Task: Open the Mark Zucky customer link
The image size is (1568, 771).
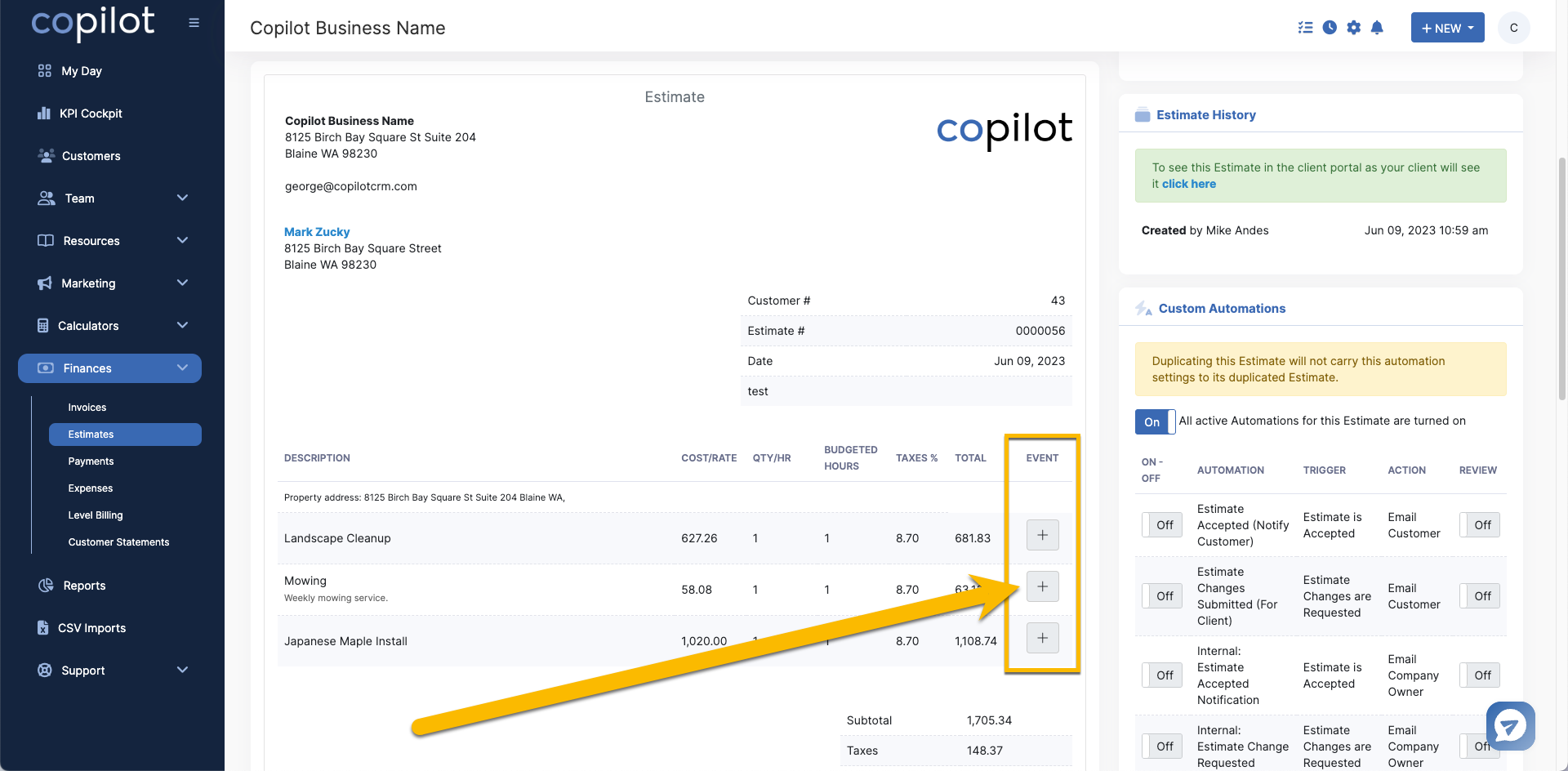Action: coord(317,232)
